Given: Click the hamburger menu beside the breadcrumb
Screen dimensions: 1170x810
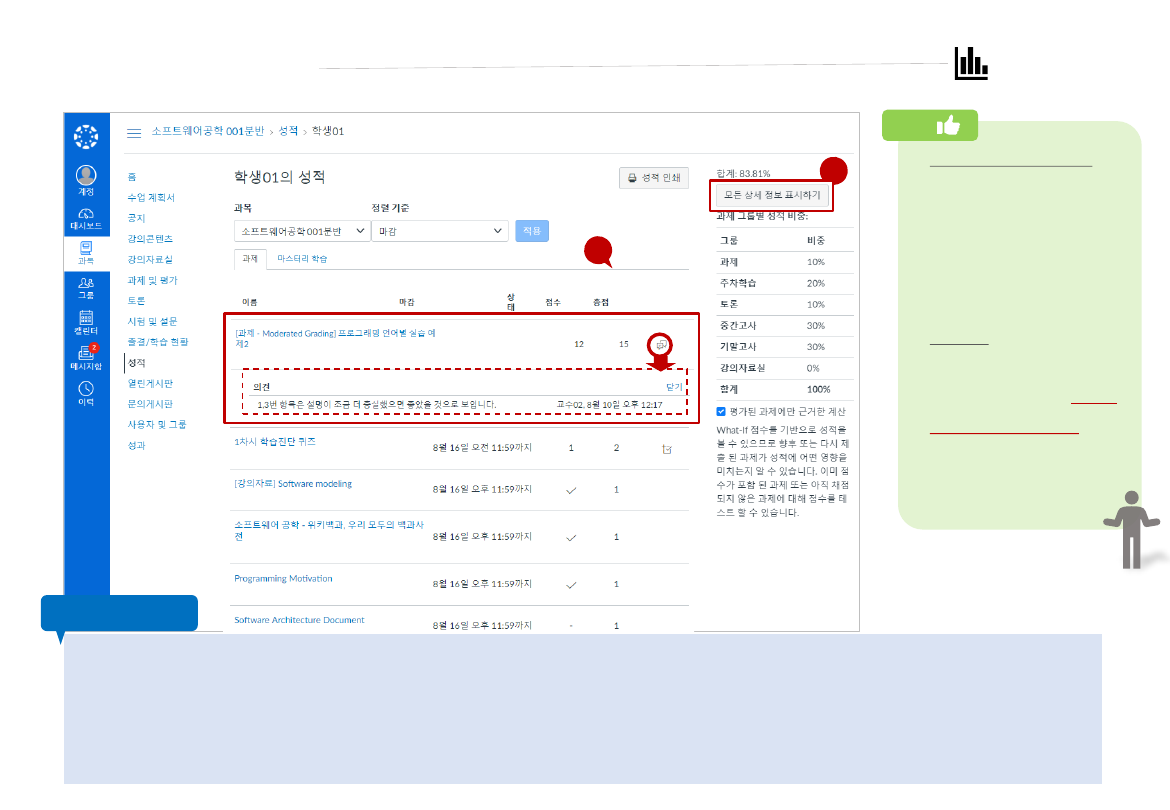Looking at the screenshot, I should (134, 131).
